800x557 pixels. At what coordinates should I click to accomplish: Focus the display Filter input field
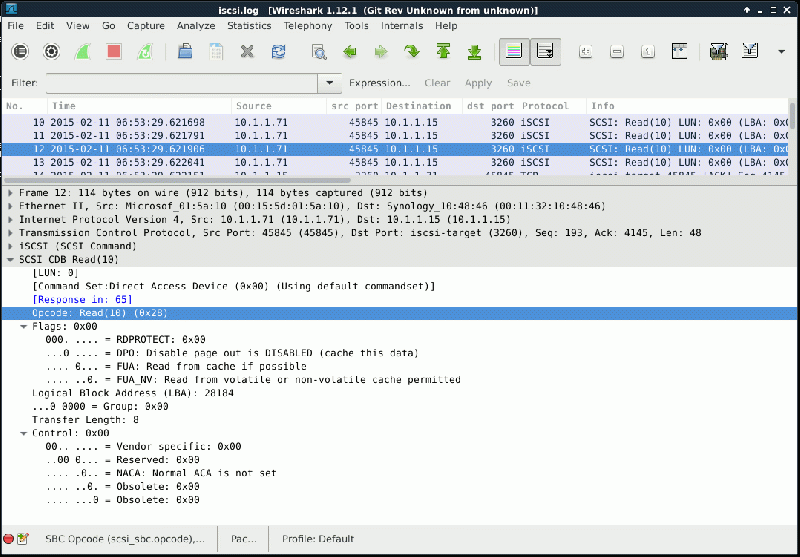(x=182, y=83)
